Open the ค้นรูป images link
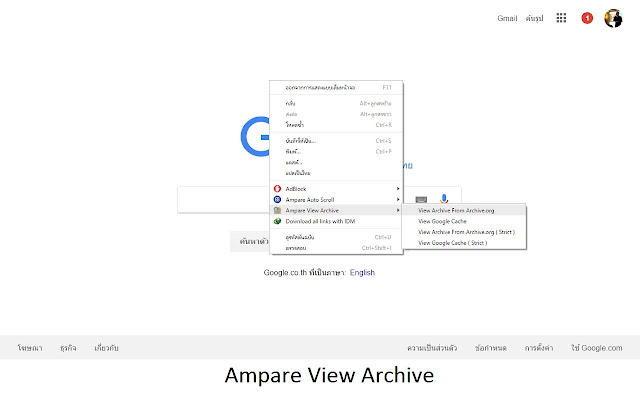This screenshot has width=640, height=400. coord(534,18)
